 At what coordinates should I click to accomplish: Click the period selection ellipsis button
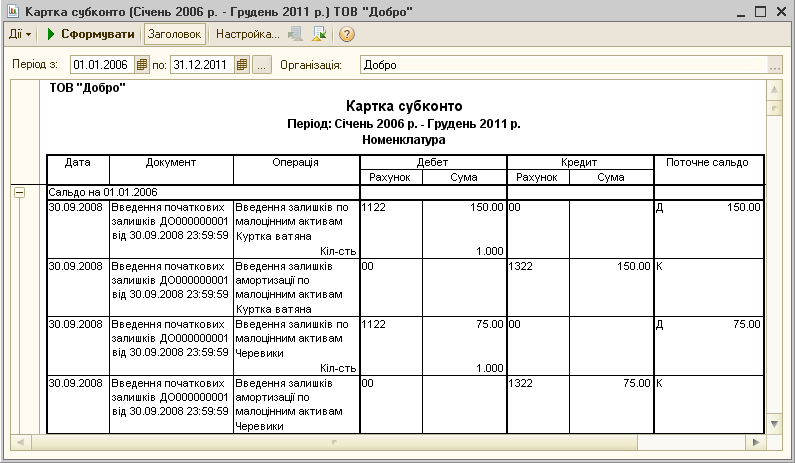pos(261,65)
